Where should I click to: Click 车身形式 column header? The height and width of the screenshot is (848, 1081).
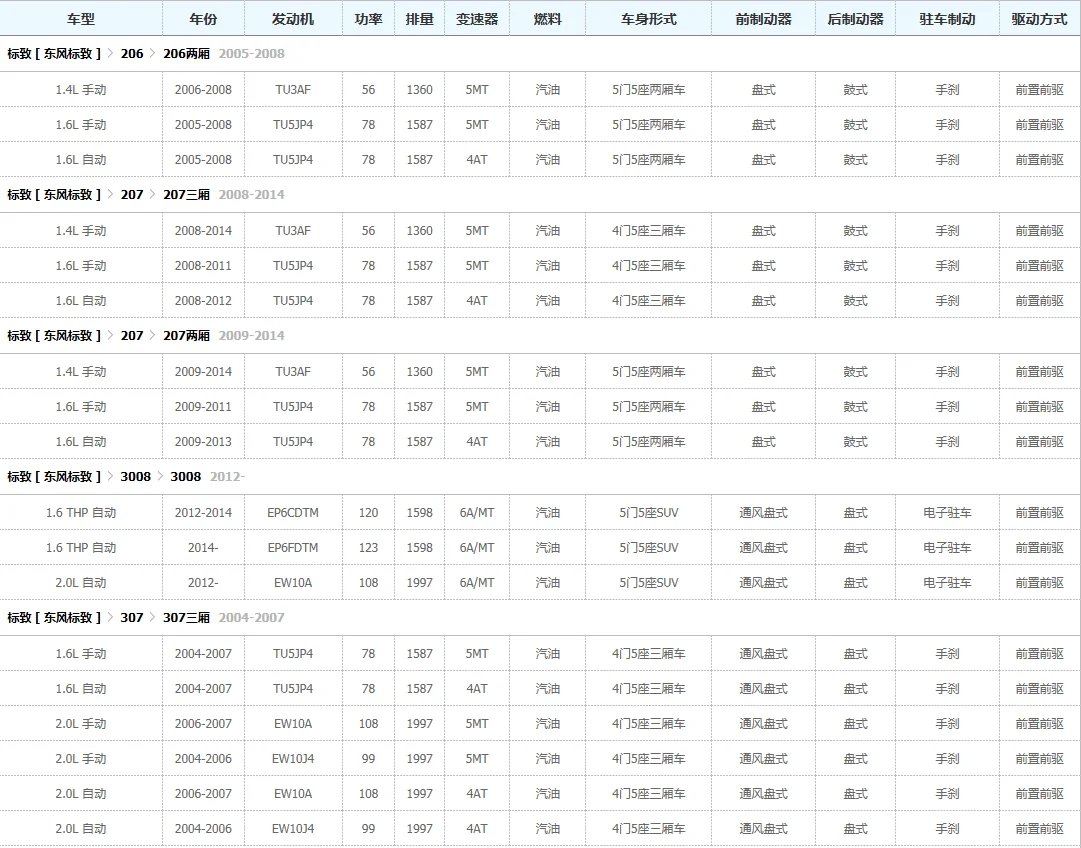point(648,19)
